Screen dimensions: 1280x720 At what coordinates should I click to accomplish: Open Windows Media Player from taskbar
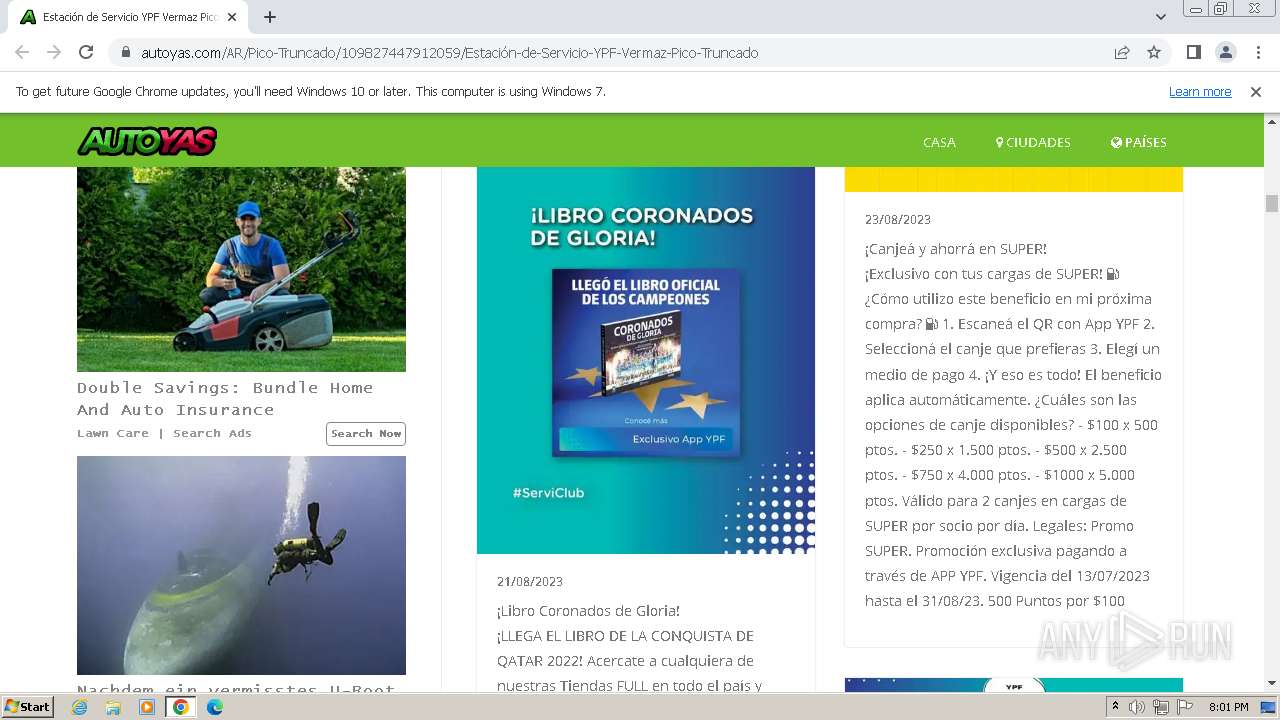coord(147,707)
